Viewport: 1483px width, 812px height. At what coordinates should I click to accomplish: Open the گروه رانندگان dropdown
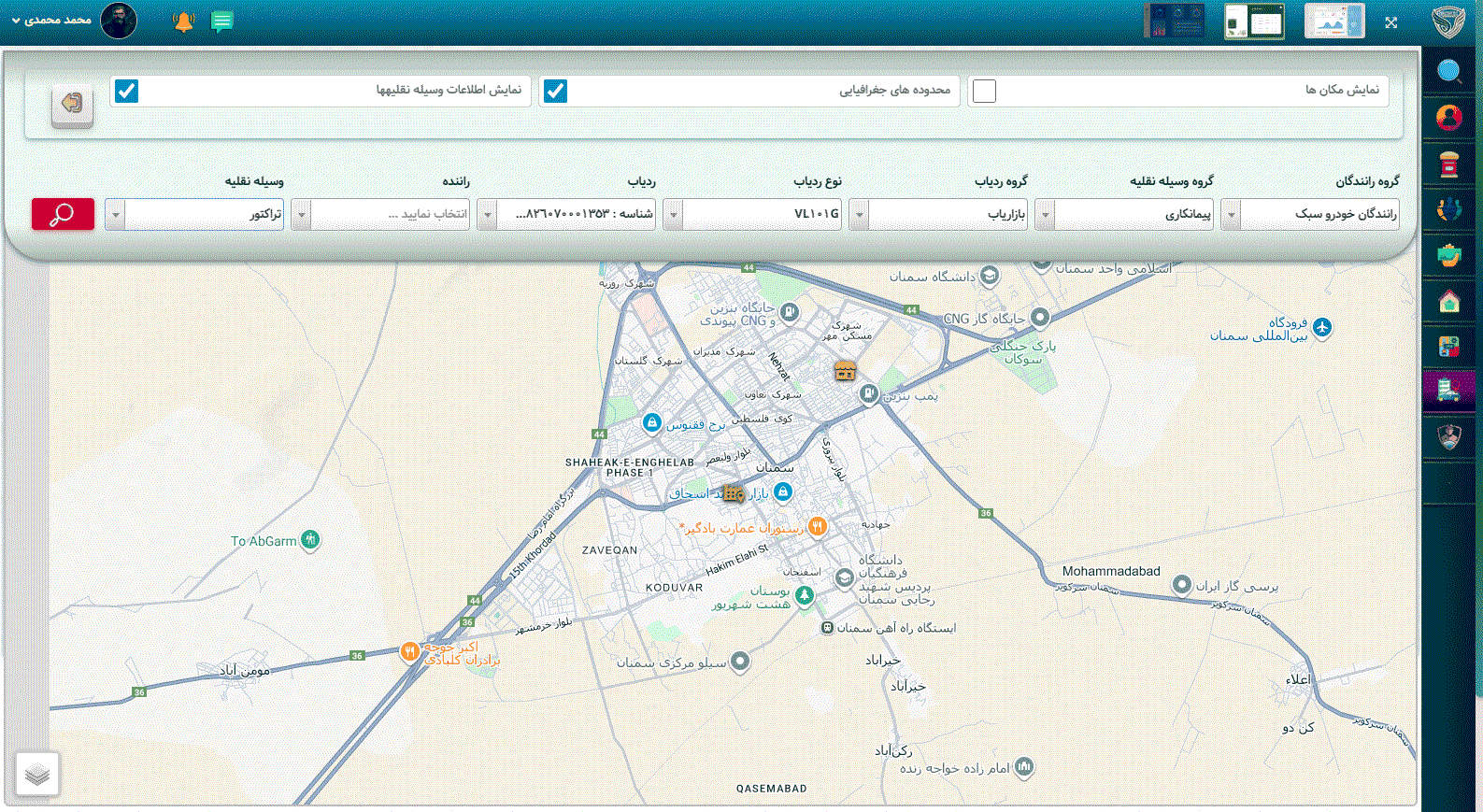click(1231, 214)
